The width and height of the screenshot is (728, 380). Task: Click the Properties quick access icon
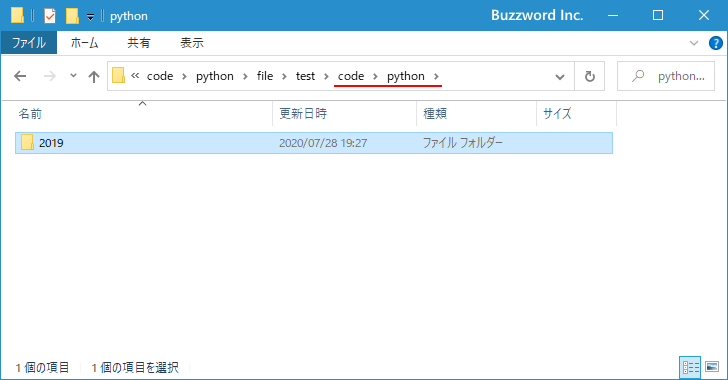coord(50,16)
